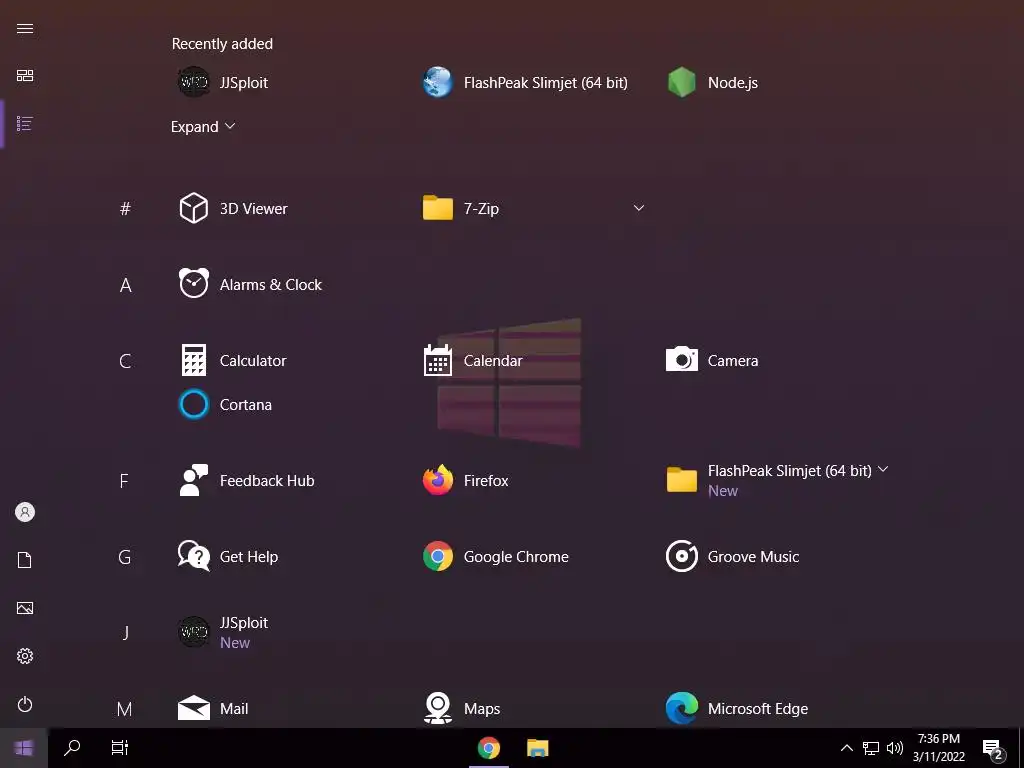Click the letter A header

125,285
